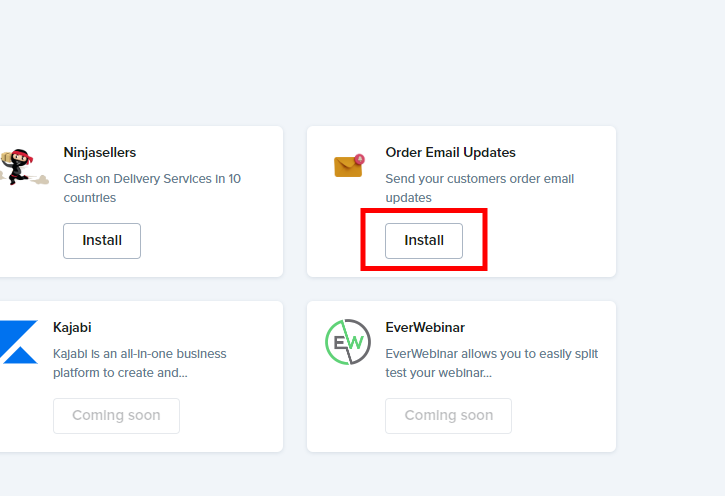Select the EverWebinar title text

coord(425,328)
